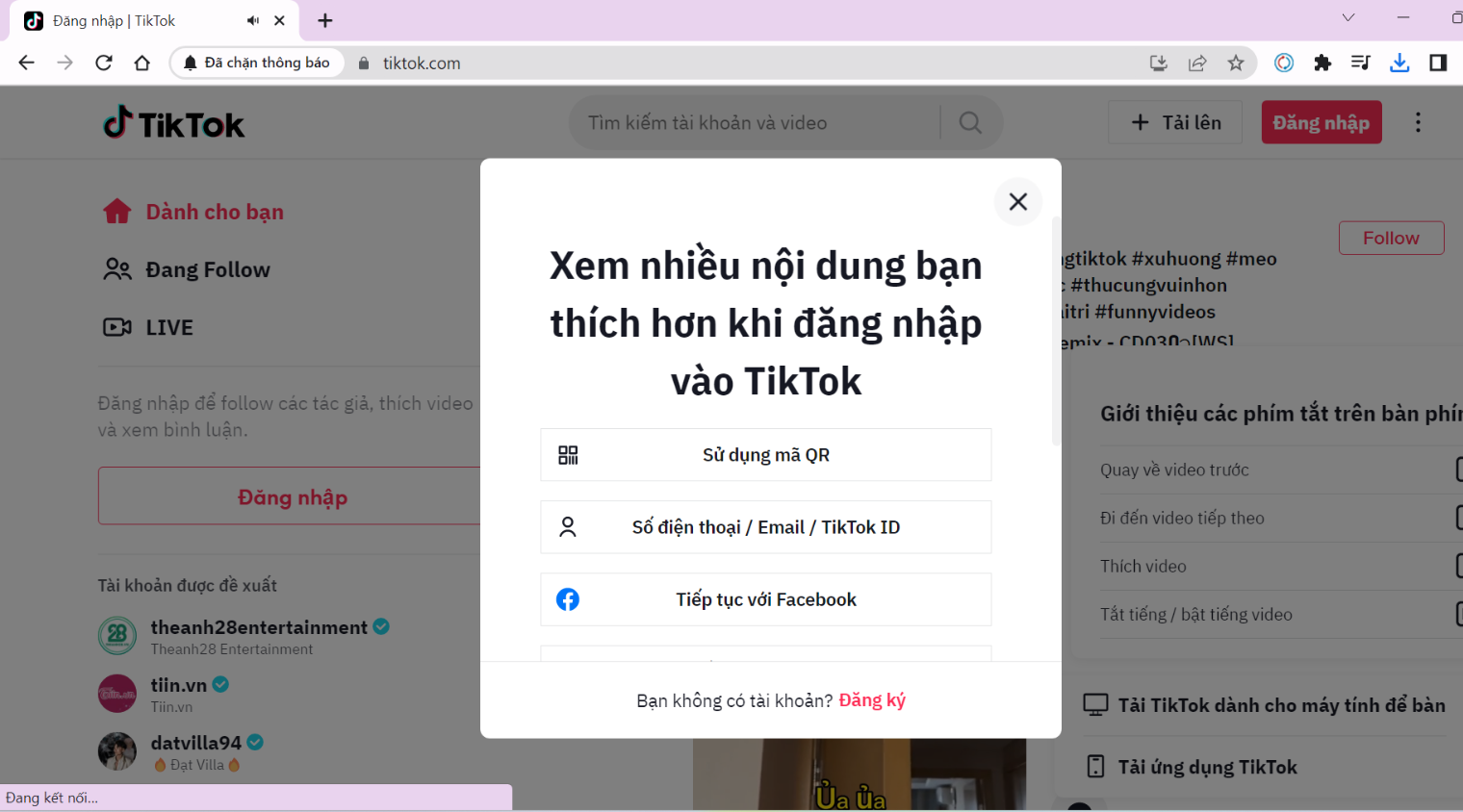Click the notifications blocked chip
Viewport: 1463px width, 812px height.
point(257,63)
